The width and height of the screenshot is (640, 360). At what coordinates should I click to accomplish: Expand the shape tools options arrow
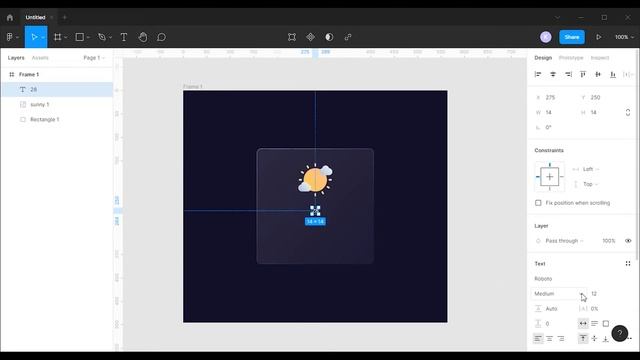coord(88,38)
